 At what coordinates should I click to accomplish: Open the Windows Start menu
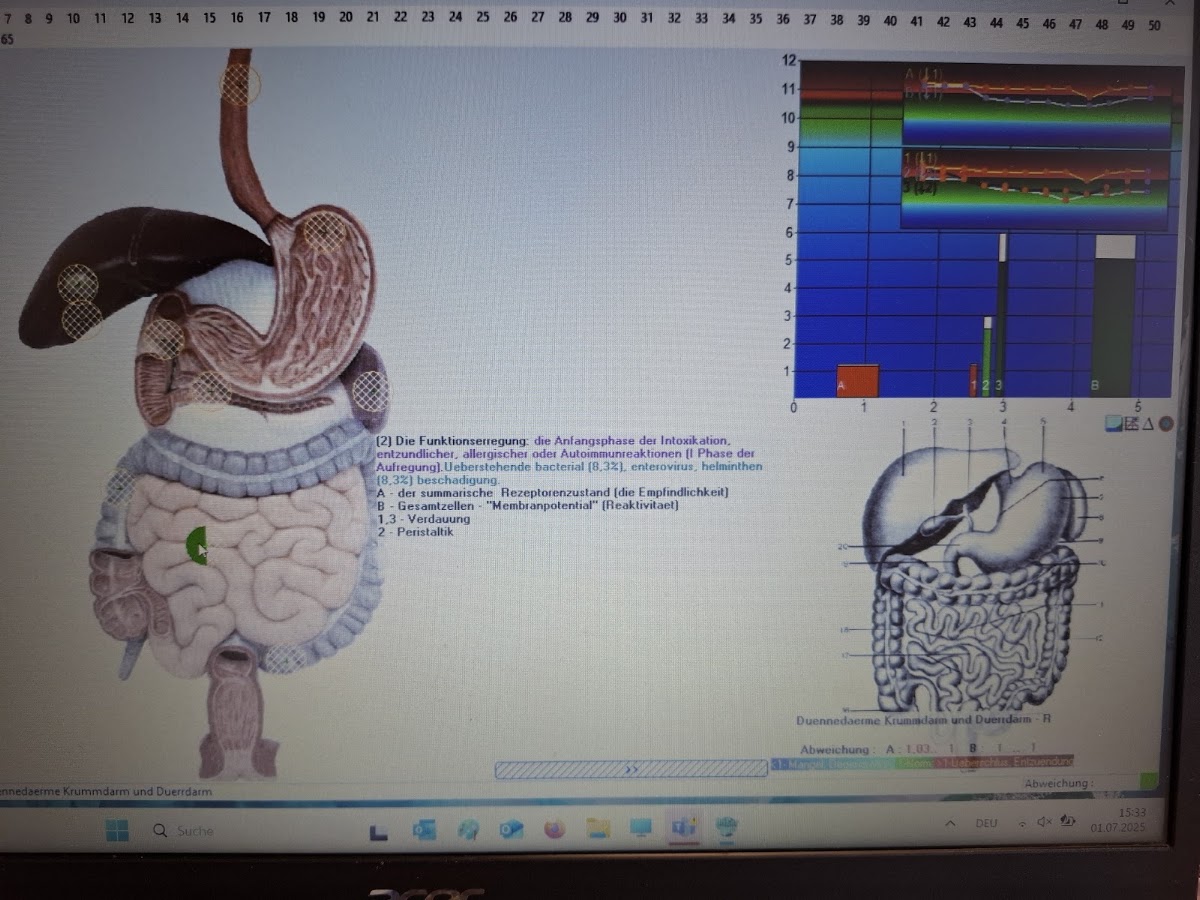117,830
